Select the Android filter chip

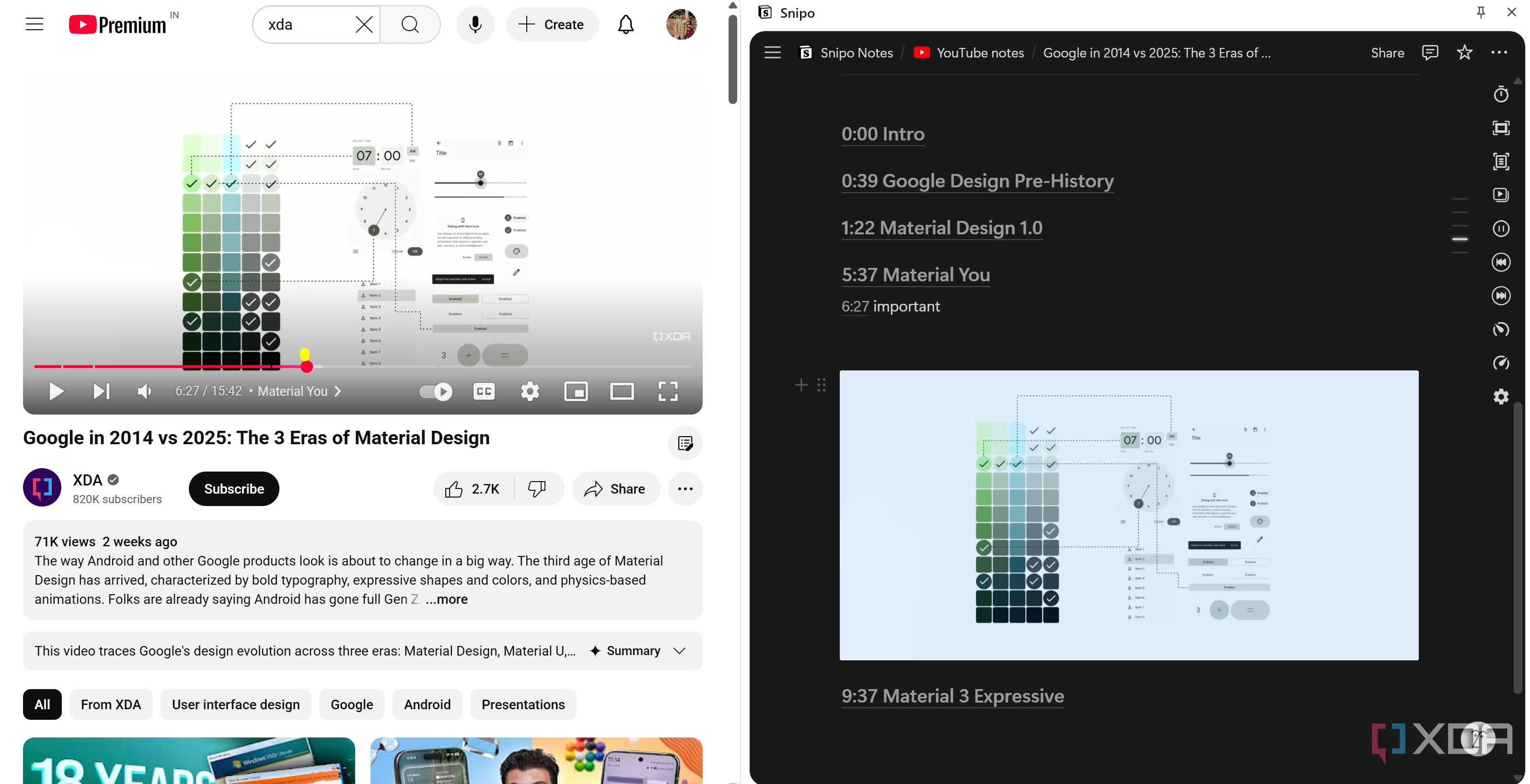427,704
